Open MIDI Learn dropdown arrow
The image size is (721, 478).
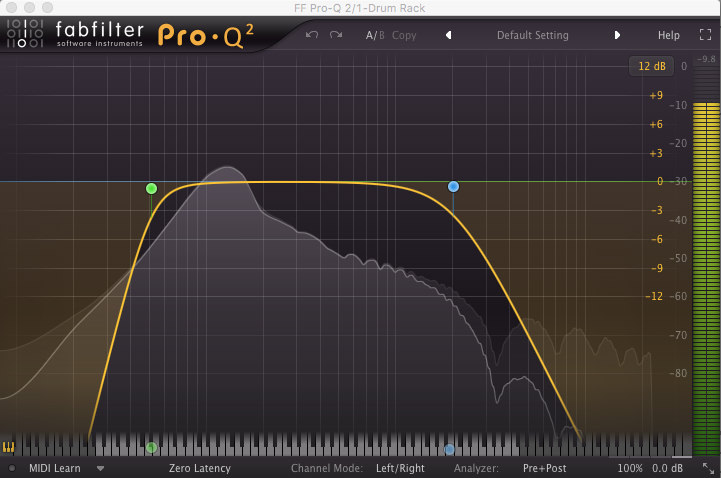(100, 469)
